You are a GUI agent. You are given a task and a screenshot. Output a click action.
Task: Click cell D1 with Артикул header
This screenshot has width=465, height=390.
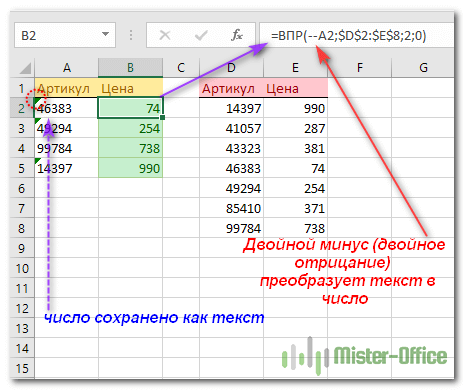231,88
